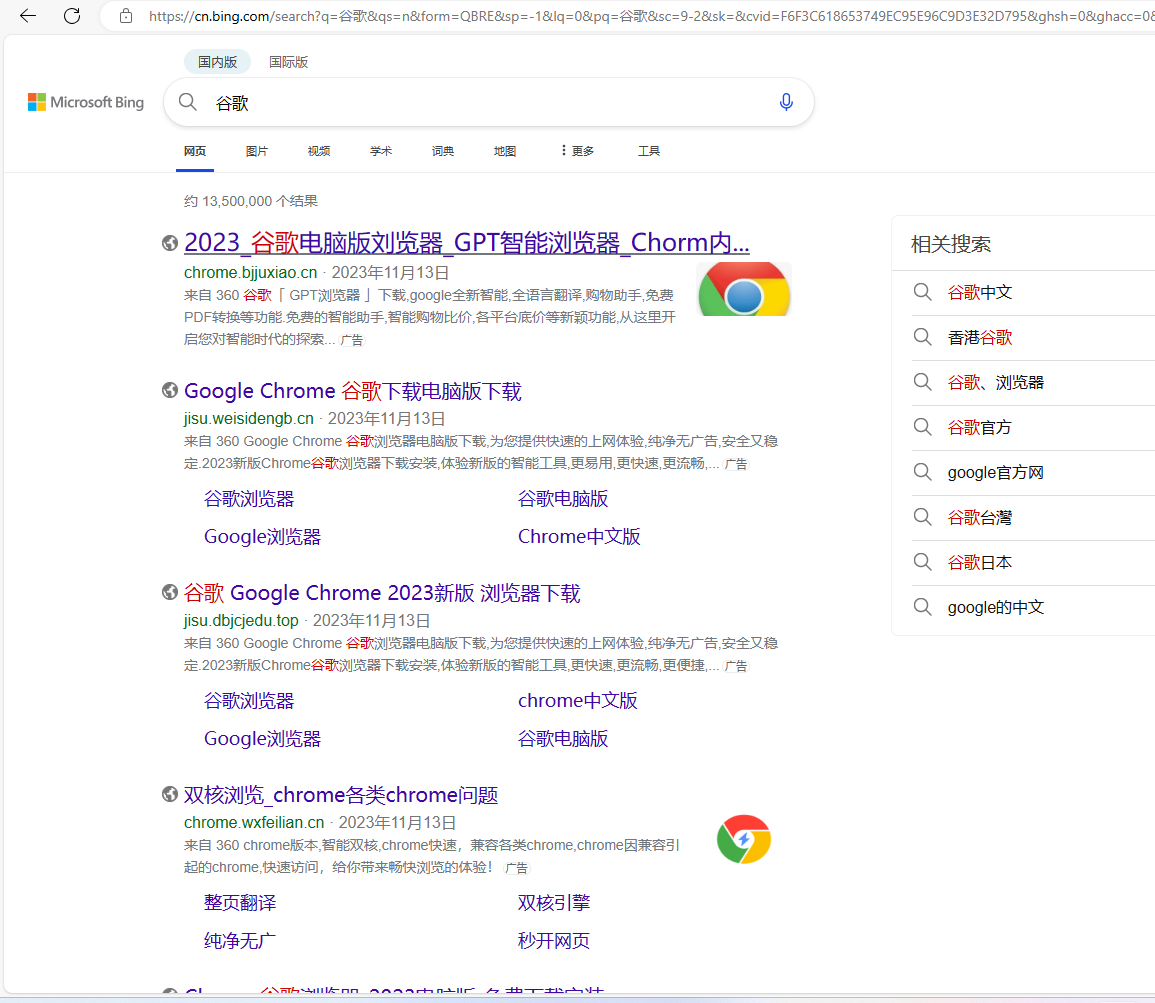The image size is (1155, 1003).
Task: Click the address bar lock icon
Action: [x=126, y=15]
